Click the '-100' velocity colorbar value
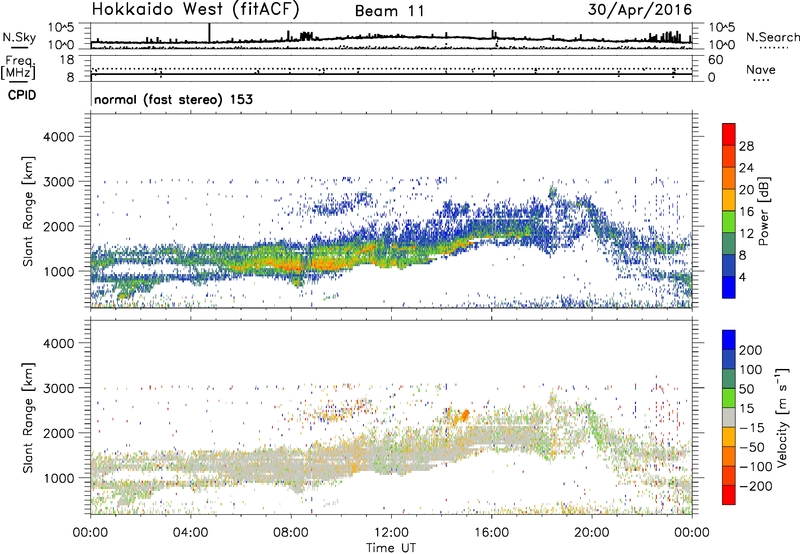Viewport: 800px width, 554px height. point(754,466)
